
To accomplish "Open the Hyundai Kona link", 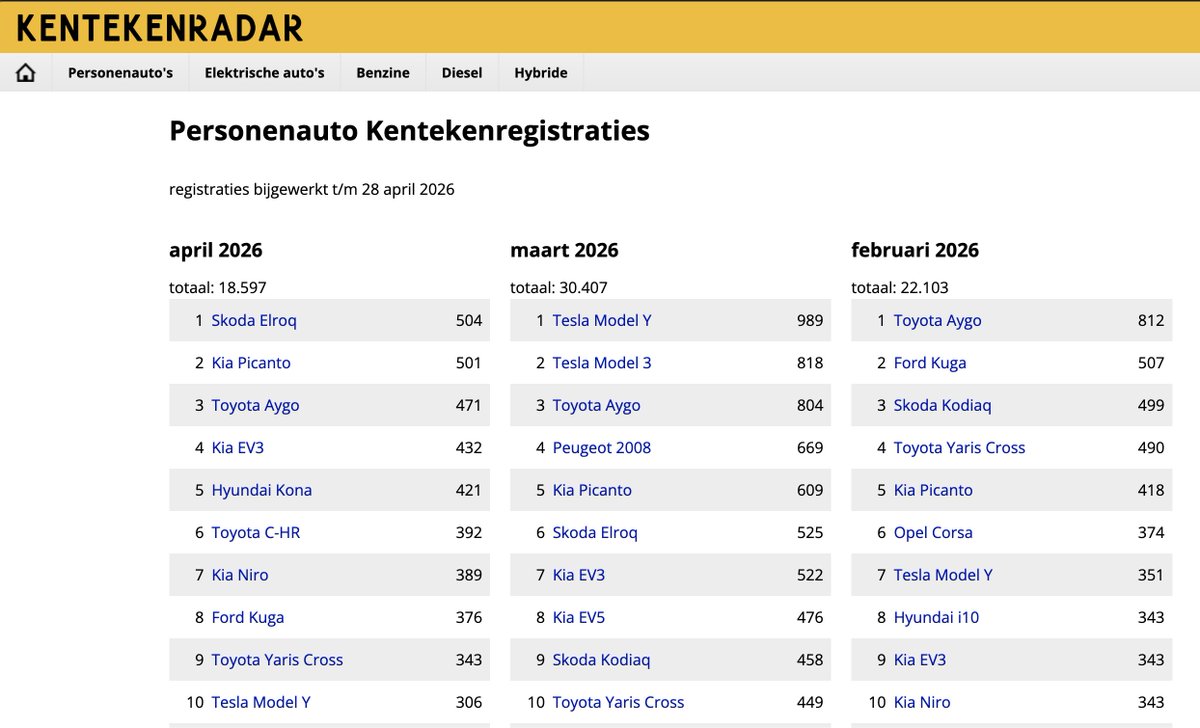I will [x=262, y=490].
